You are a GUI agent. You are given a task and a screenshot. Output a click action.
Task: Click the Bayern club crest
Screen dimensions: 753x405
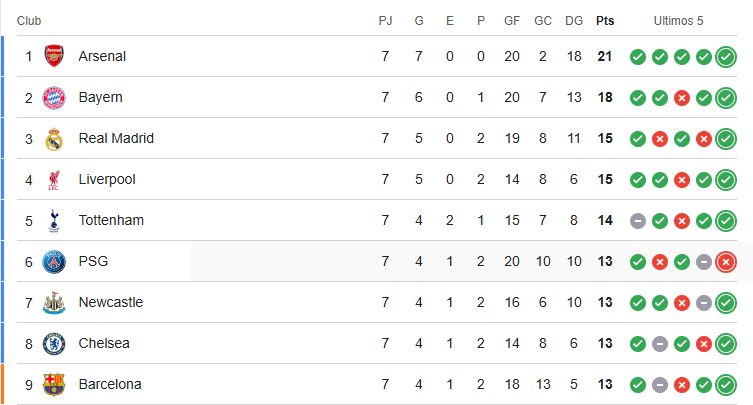[x=54, y=98]
